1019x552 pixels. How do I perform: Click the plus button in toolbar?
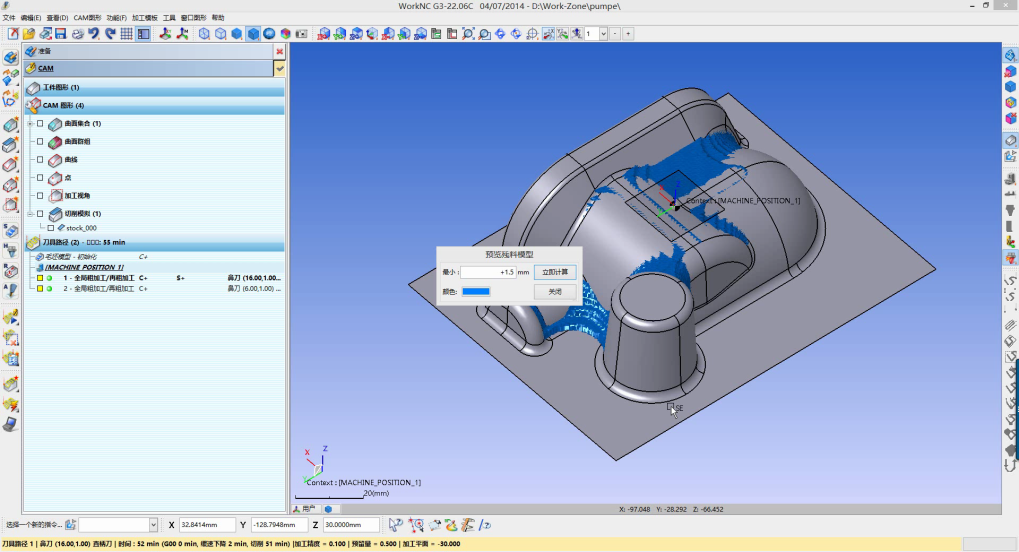pyautogui.click(x=628, y=34)
